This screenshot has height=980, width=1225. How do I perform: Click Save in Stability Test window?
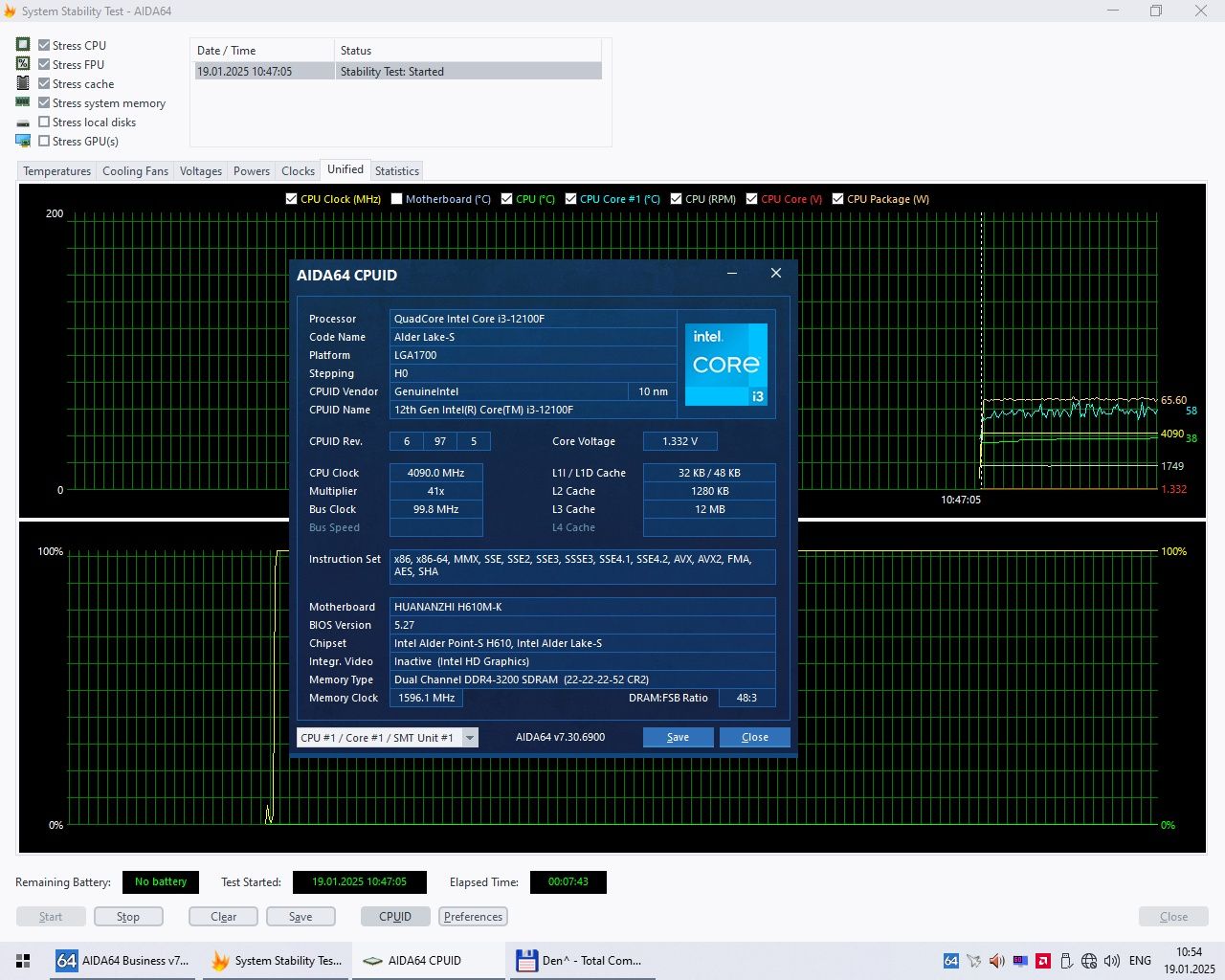[x=301, y=917]
